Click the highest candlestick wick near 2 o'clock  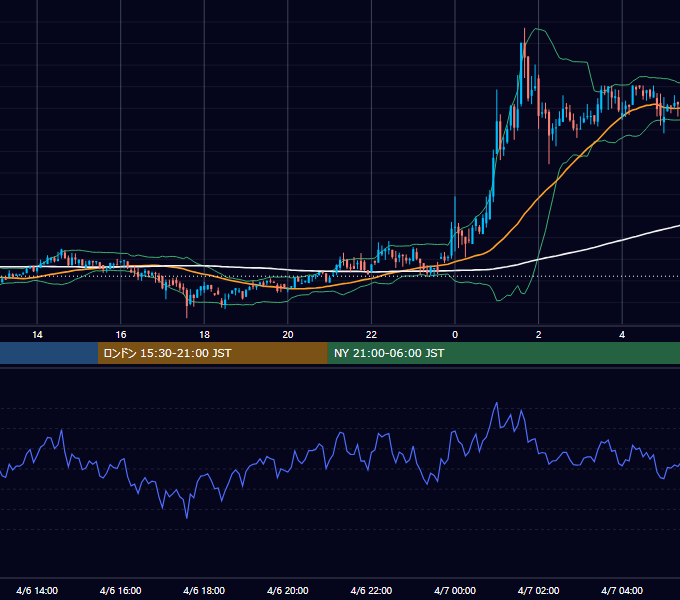524,35
